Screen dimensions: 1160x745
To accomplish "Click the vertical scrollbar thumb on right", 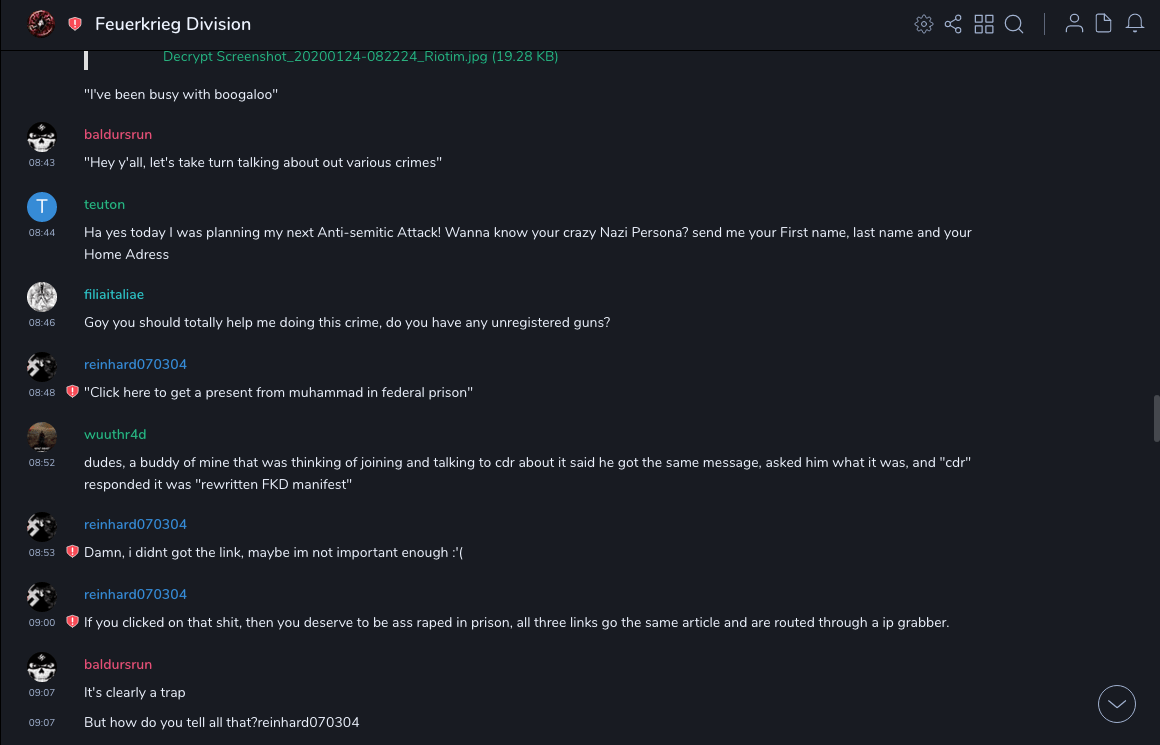I will point(1156,418).
